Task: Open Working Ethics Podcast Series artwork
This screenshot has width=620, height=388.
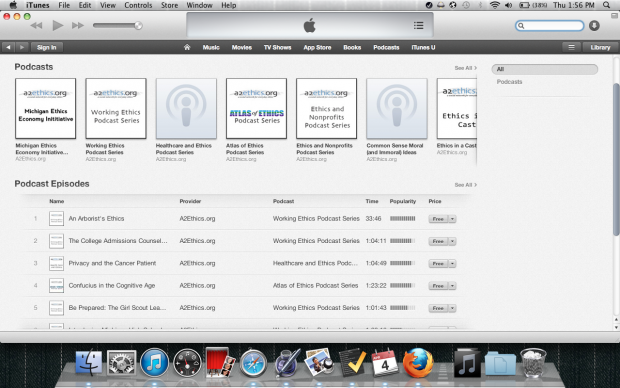Action: coord(116,108)
